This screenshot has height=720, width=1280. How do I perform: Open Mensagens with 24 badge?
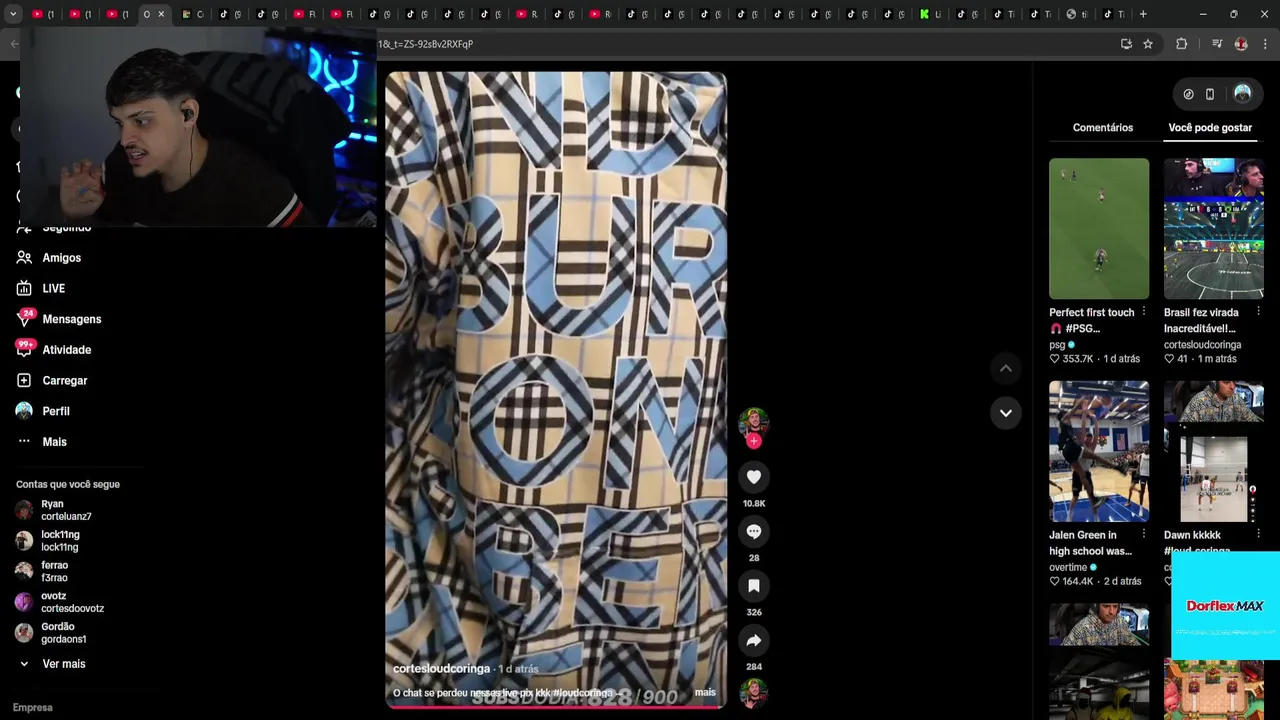click(x=72, y=319)
